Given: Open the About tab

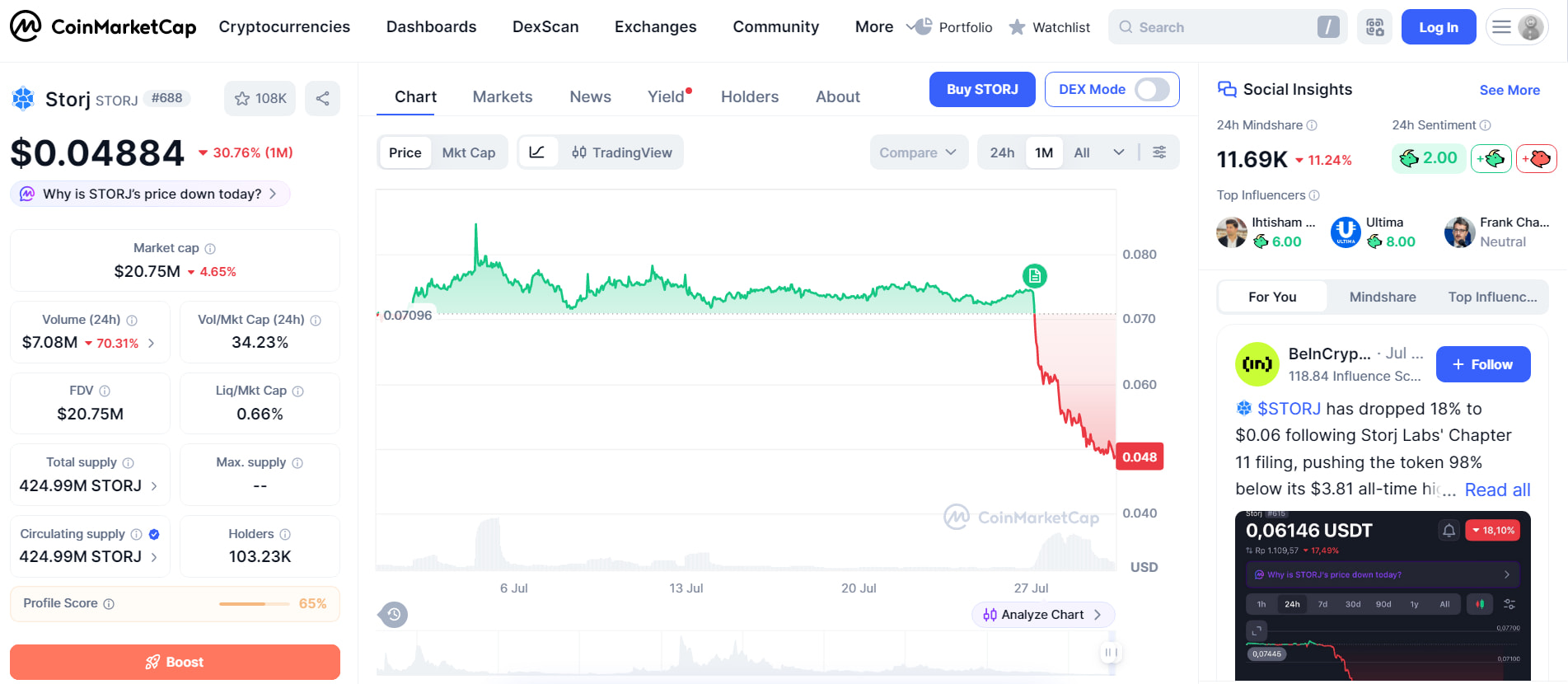Looking at the screenshot, I should point(838,96).
